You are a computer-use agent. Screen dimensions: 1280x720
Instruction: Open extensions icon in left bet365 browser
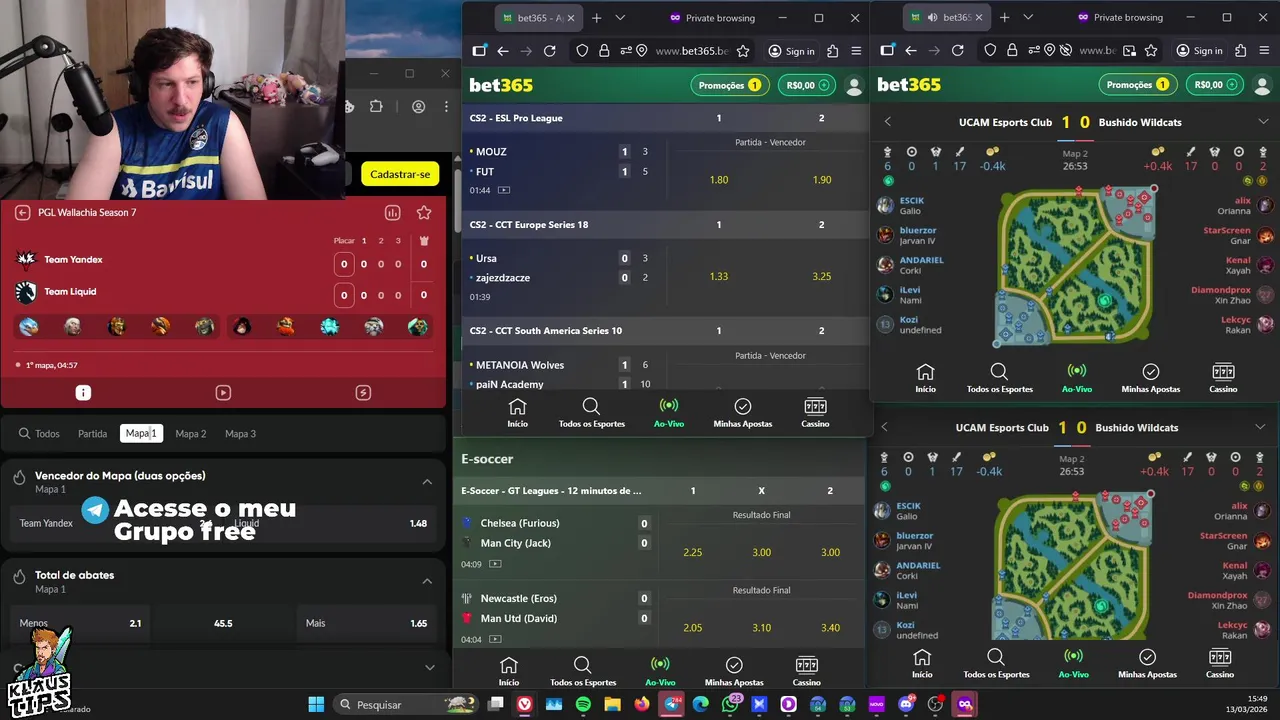pyautogui.click(x=832, y=51)
